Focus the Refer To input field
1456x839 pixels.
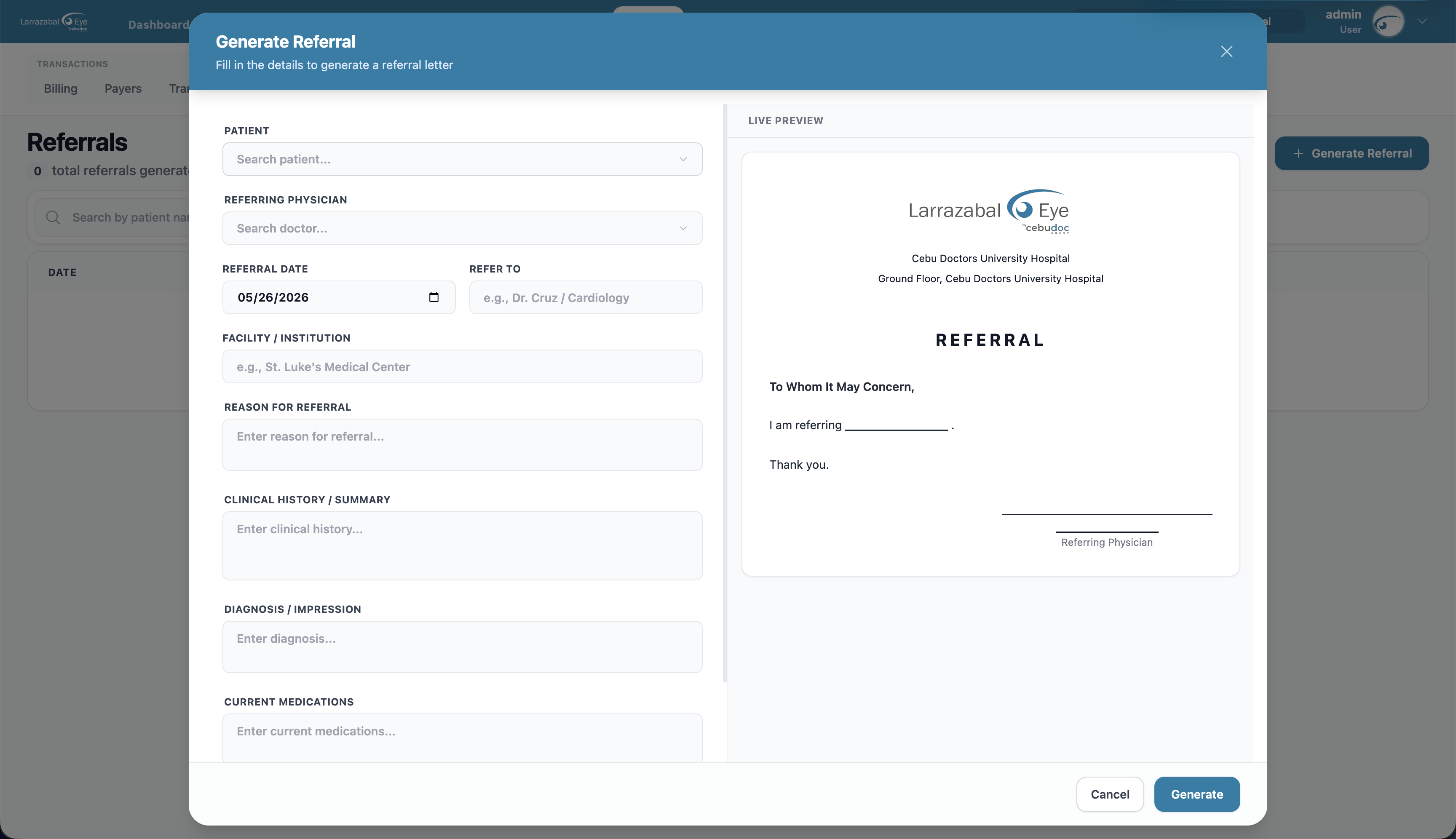(x=586, y=297)
